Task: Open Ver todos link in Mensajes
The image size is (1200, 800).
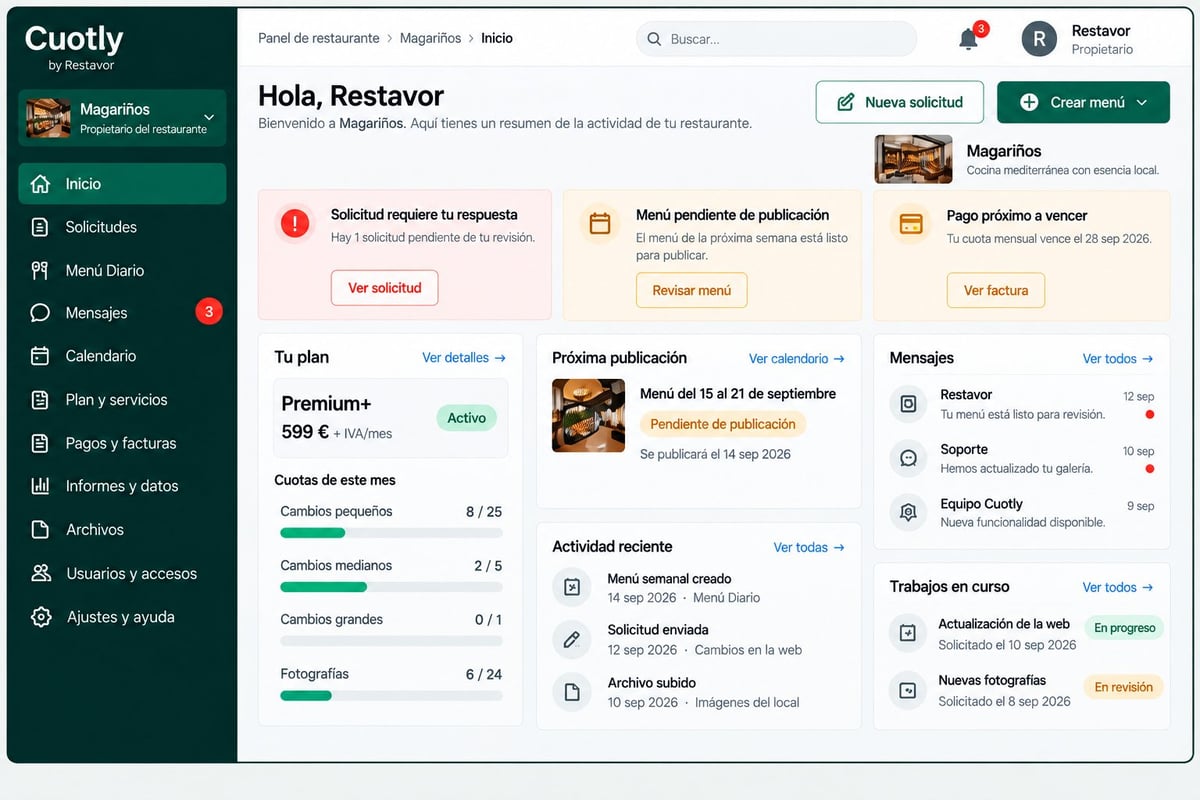Action: coord(1118,358)
